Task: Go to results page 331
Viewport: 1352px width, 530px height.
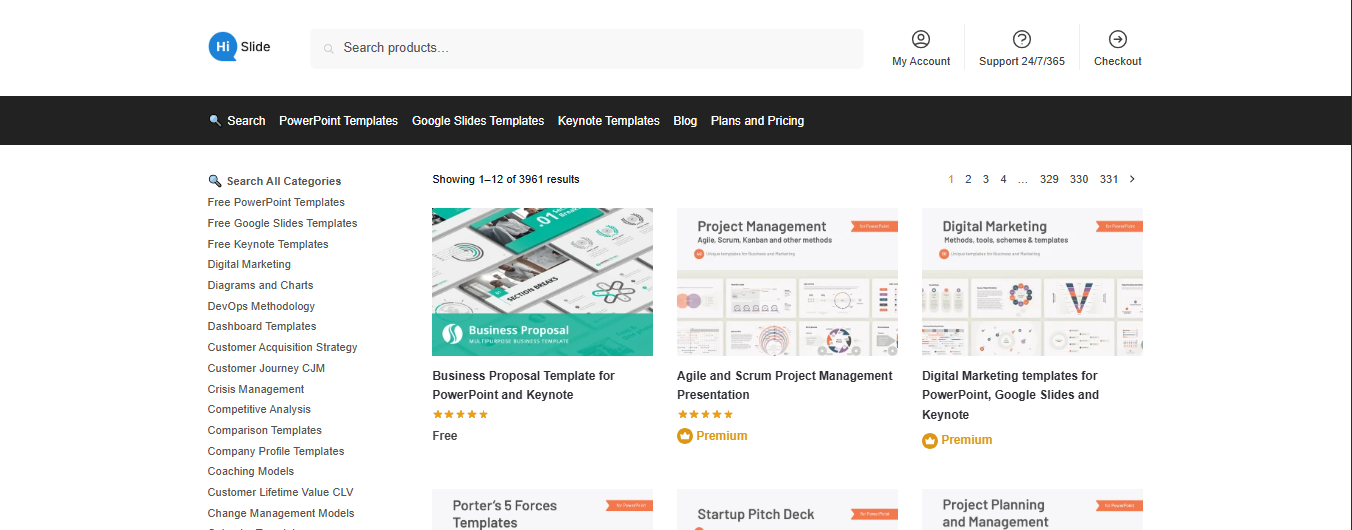Action: pyautogui.click(x=1109, y=179)
